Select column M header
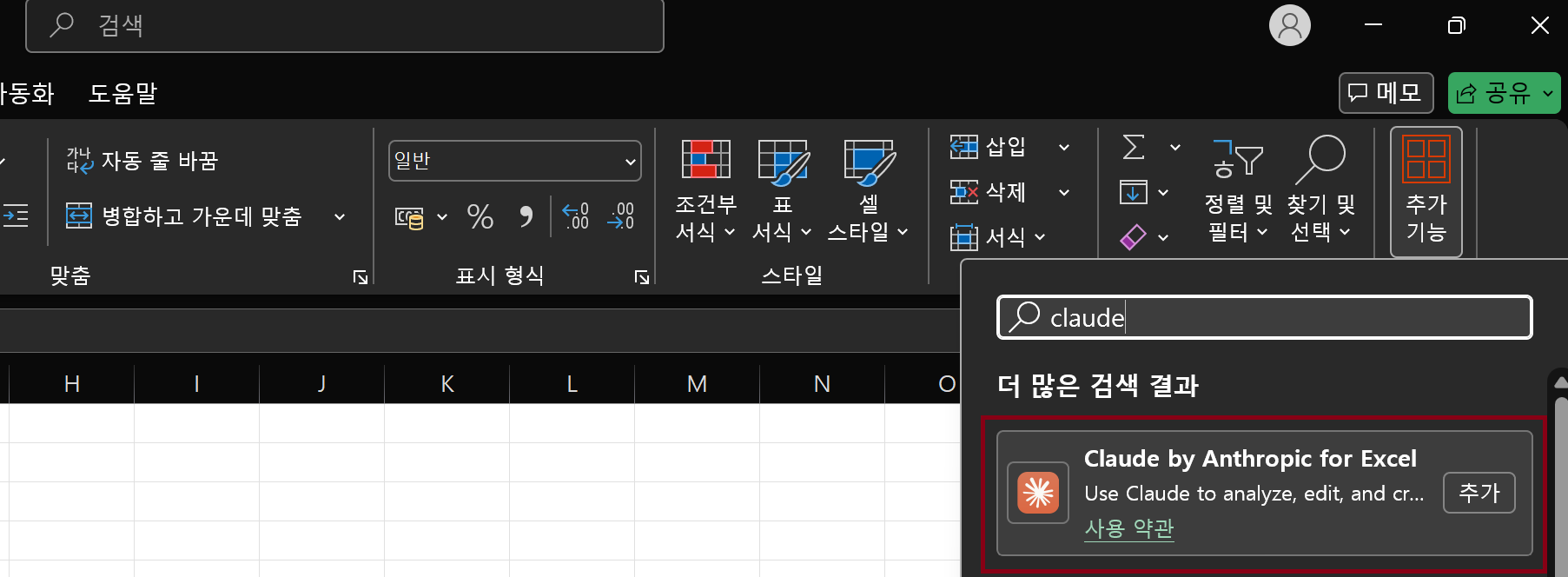1568x577 pixels. [x=698, y=384]
